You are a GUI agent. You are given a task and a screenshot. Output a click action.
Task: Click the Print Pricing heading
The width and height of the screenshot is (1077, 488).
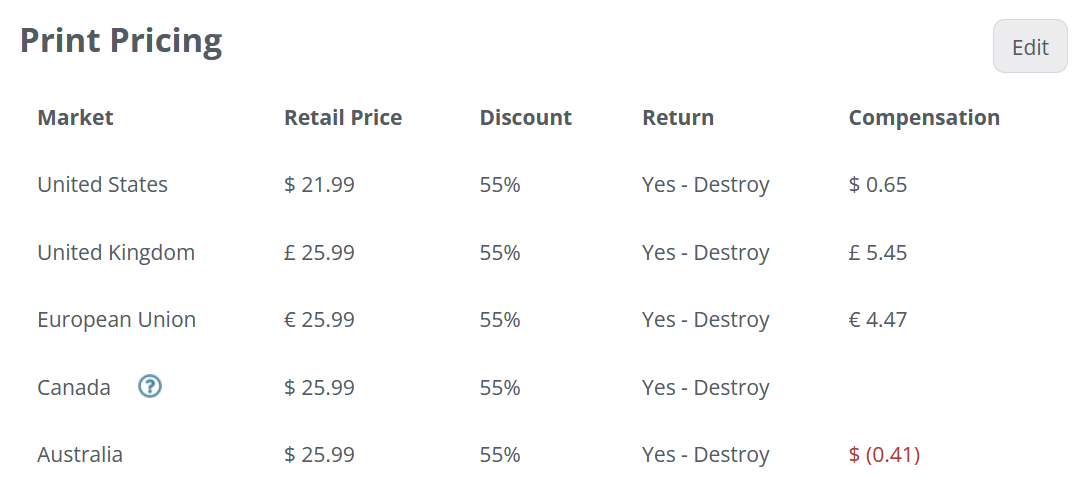coord(121,41)
